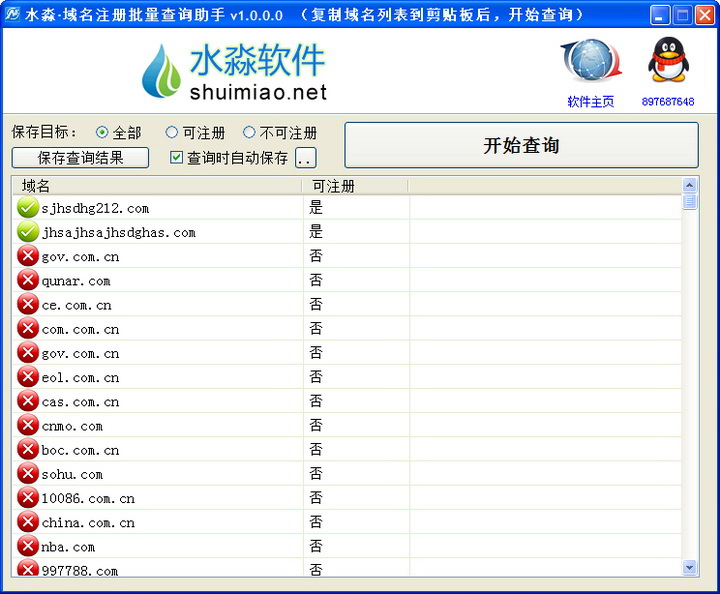
Task: Click 否 value in sohu.com row
Action: point(316,474)
